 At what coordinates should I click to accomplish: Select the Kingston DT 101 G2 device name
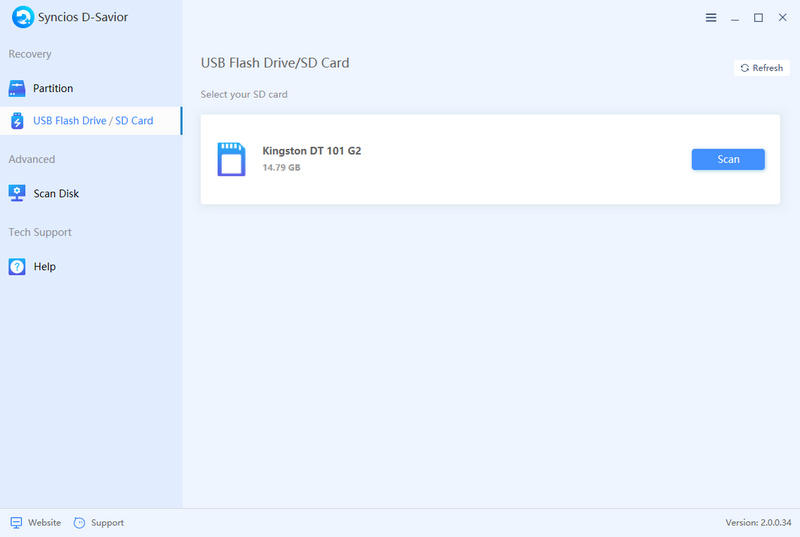click(311, 150)
